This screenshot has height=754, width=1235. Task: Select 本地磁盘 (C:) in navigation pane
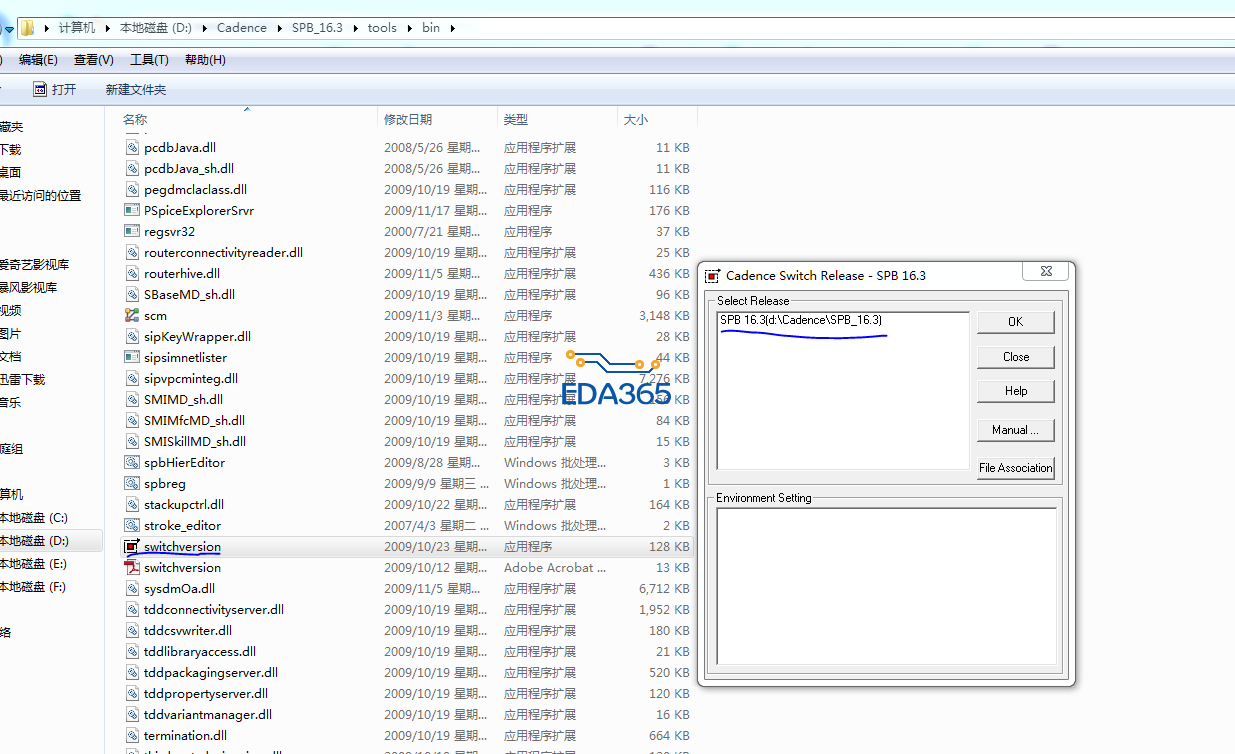[x=33, y=518]
